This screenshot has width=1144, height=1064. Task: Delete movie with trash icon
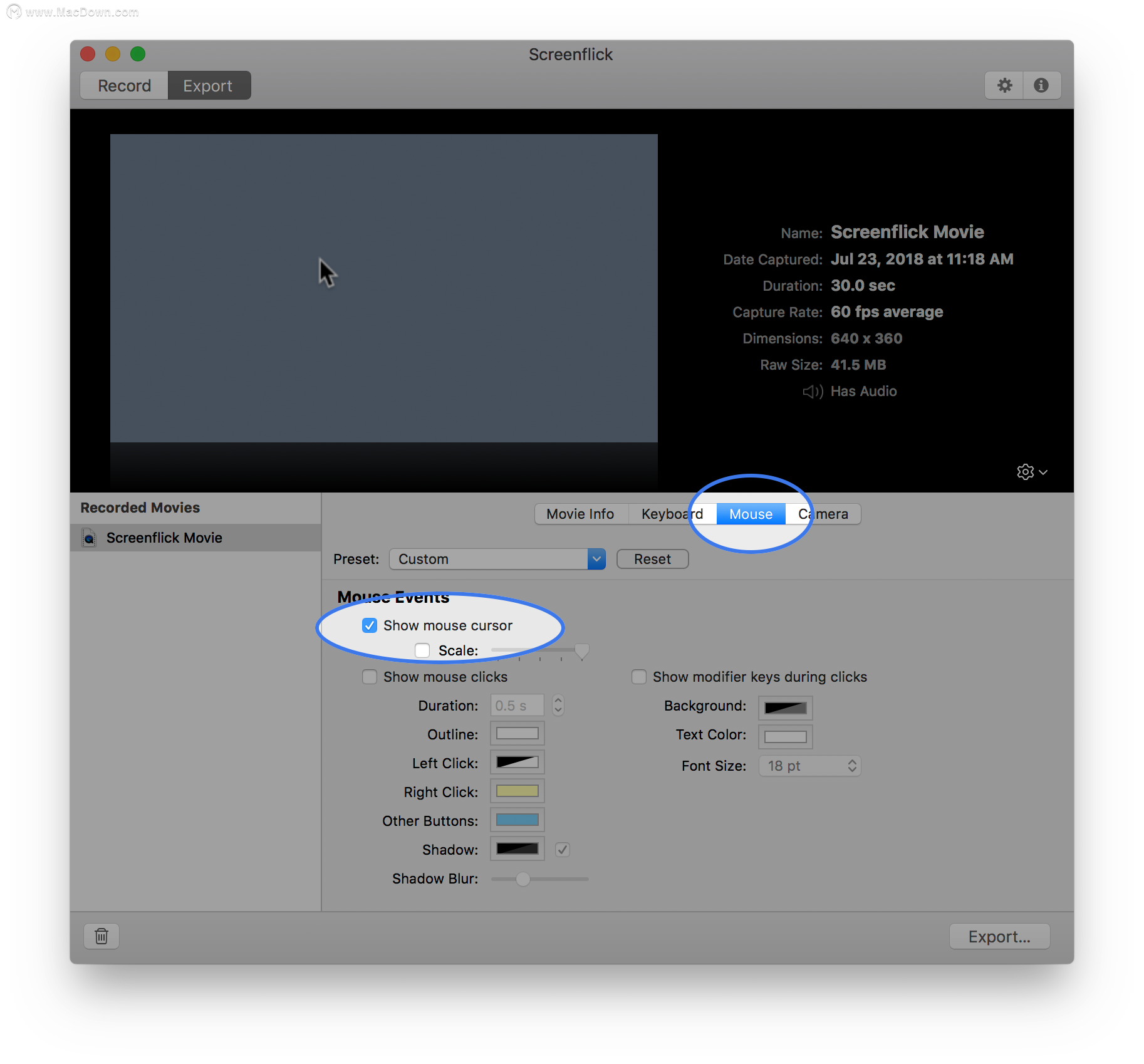[101, 936]
